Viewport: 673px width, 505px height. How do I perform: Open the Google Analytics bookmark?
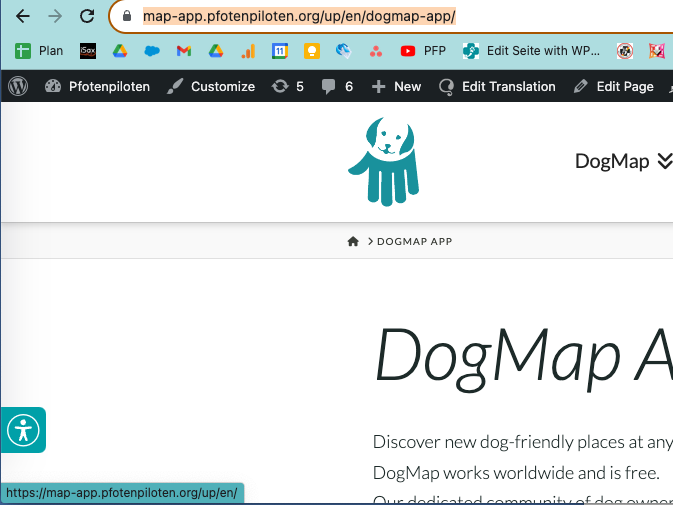[248, 51]
